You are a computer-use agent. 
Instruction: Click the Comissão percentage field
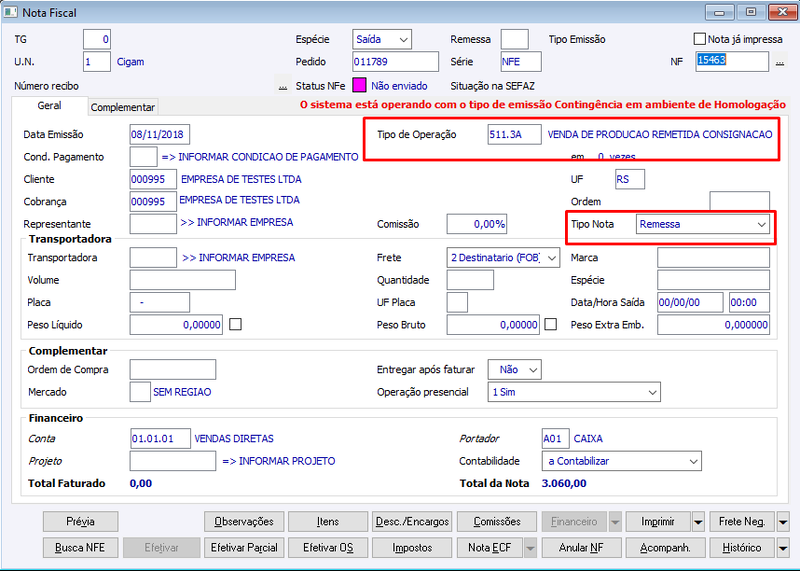pyautogui.click(x=477, y=224)
